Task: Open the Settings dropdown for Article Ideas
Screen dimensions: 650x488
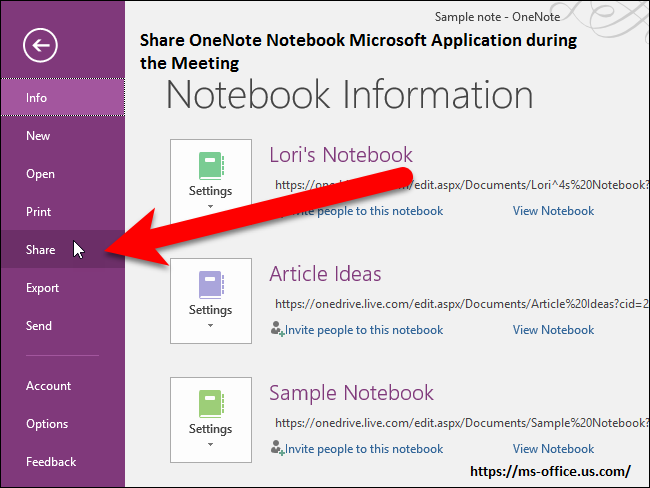Action: pyautogui.click(x=211, y=301)
